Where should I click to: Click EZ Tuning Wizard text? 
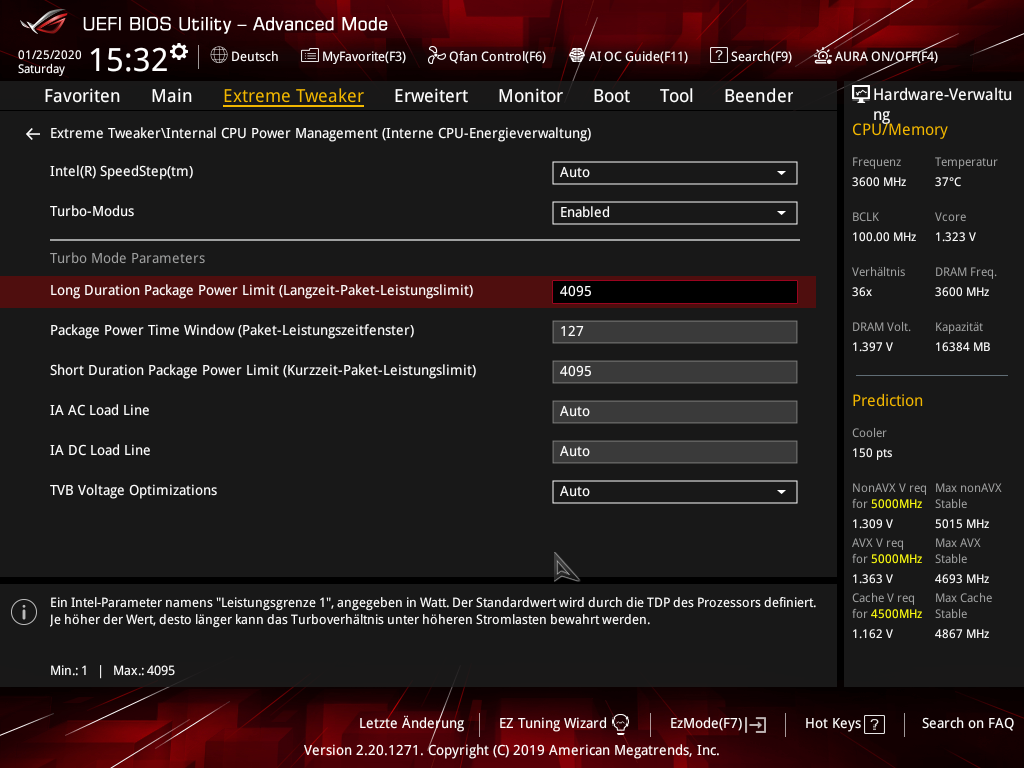pyautogui.click(x=552, y=724)
